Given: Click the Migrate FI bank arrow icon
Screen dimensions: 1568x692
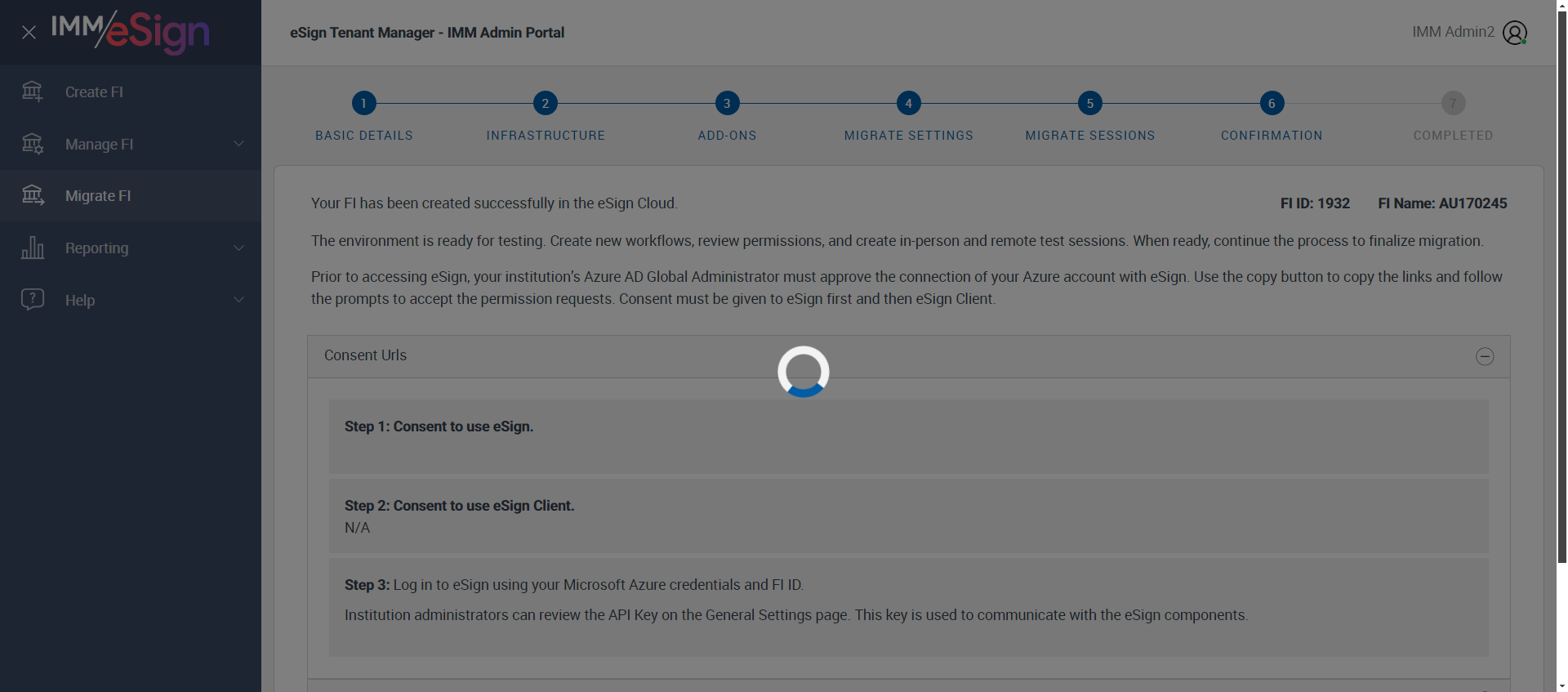Looking at the screenshot, I should tap(33, 195).
